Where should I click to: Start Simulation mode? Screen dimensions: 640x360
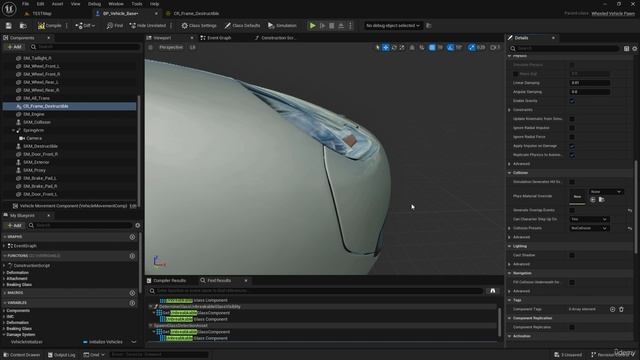(282, 26)
